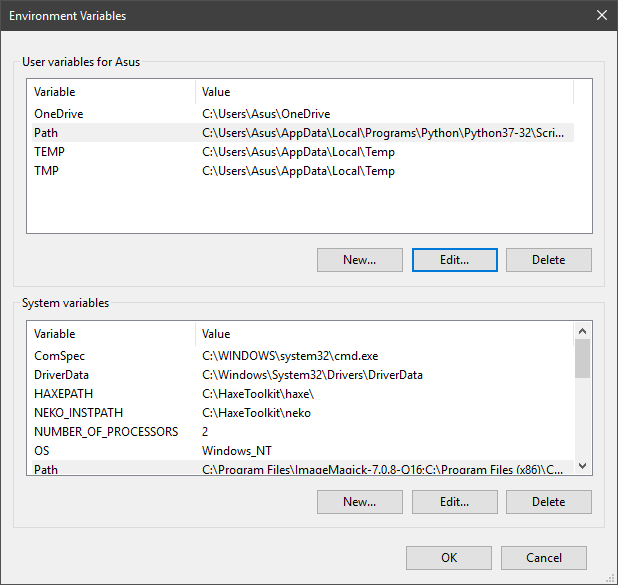Select the TEMP user variable
This screenshot has height=585, width=618.
[49, 152]
